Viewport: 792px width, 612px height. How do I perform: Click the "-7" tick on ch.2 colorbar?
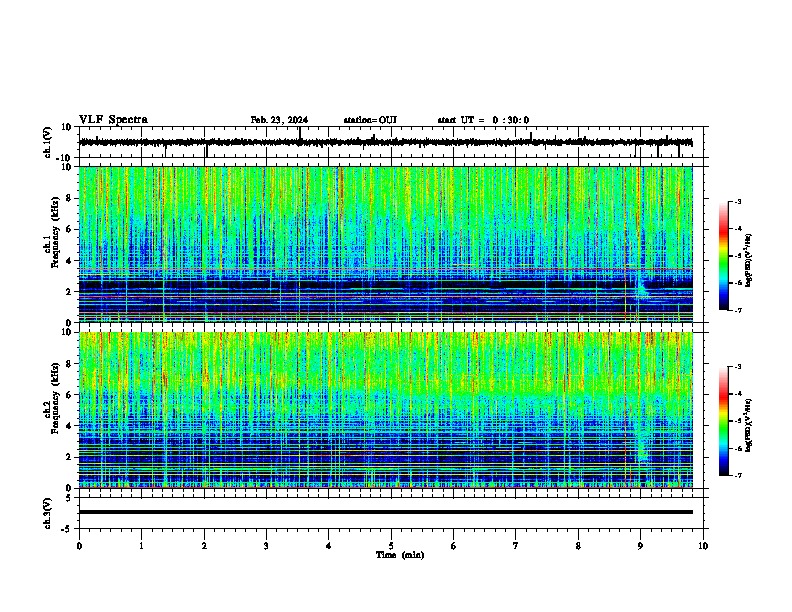pyautogui.click(x=737, y=476)
